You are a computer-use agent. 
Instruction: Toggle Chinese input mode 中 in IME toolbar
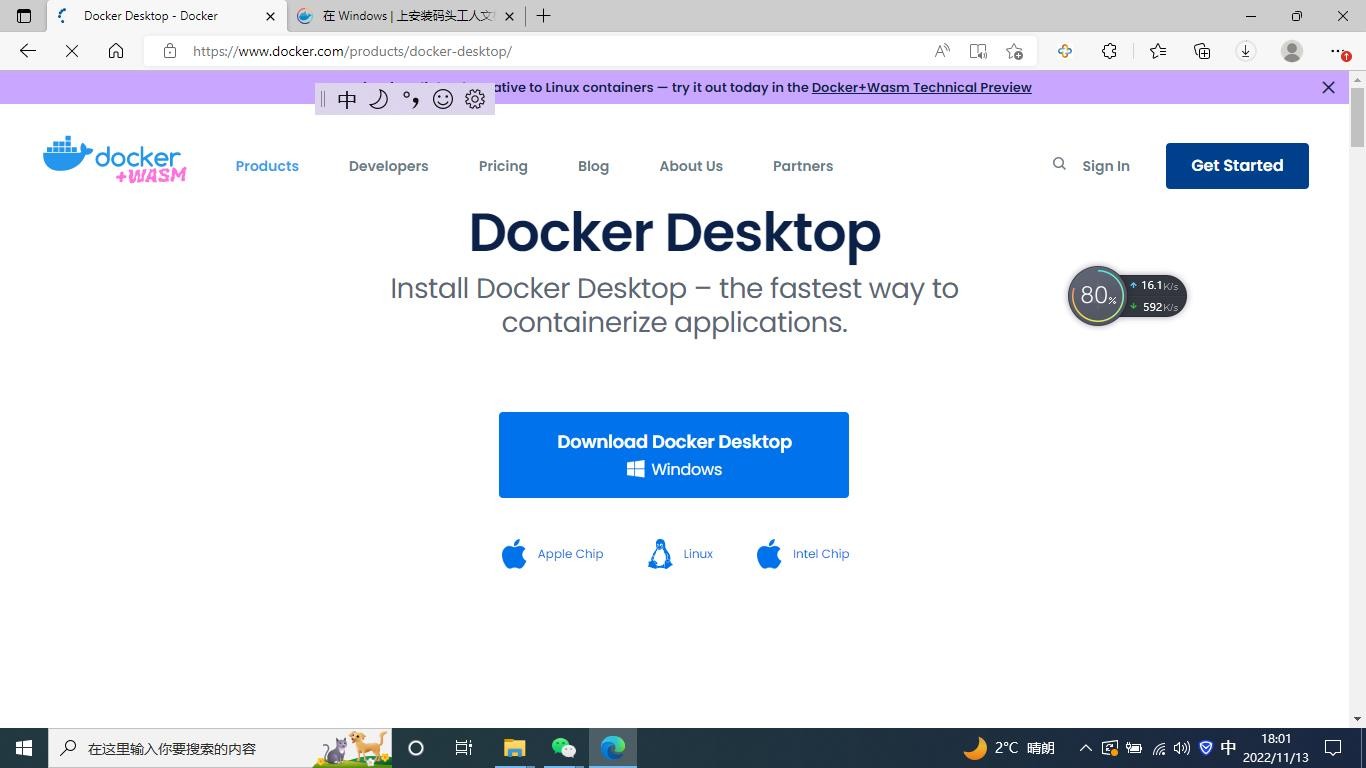click(347, 99)
